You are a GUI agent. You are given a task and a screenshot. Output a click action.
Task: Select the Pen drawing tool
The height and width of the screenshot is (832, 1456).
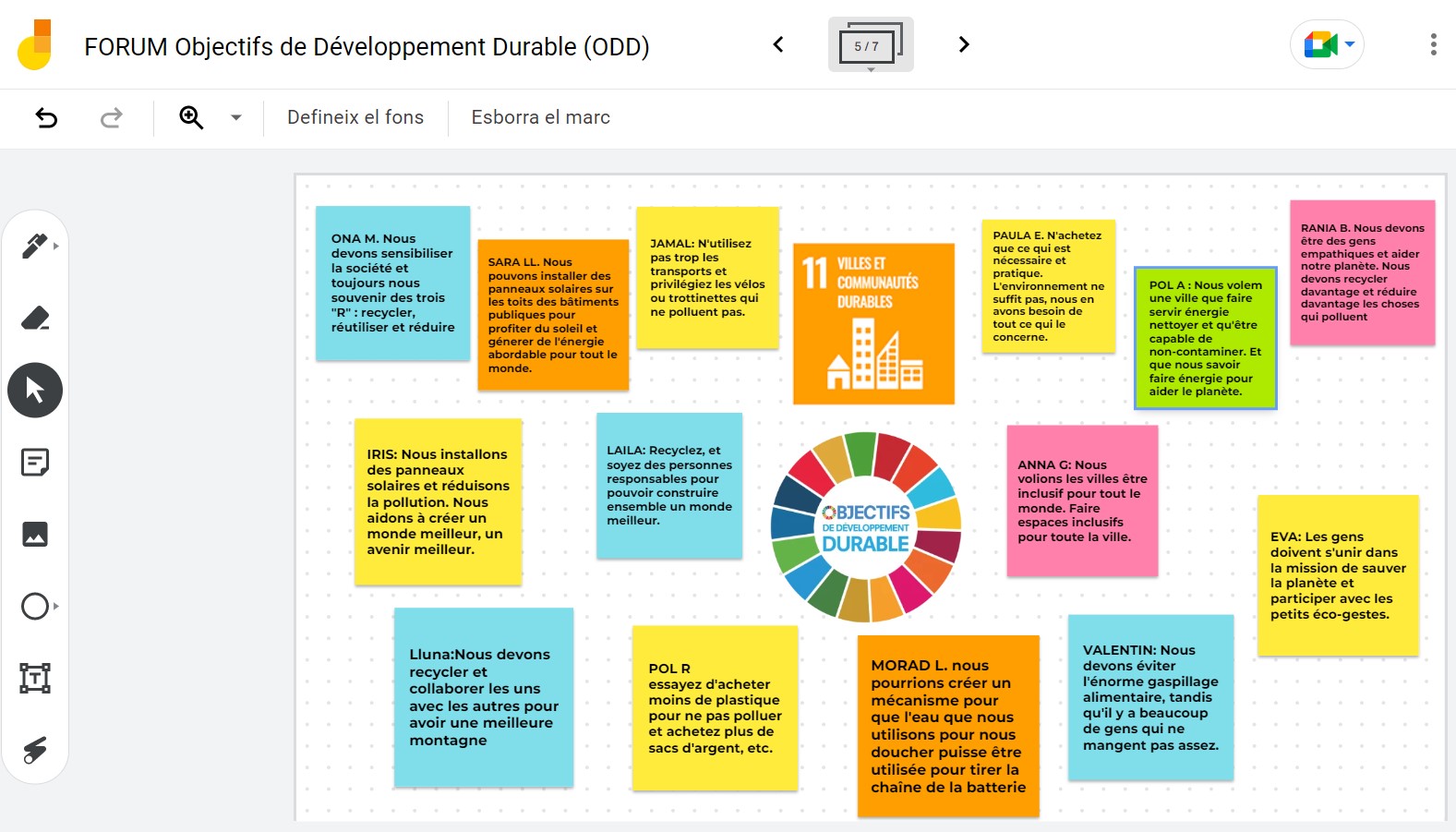pos(34,246)
